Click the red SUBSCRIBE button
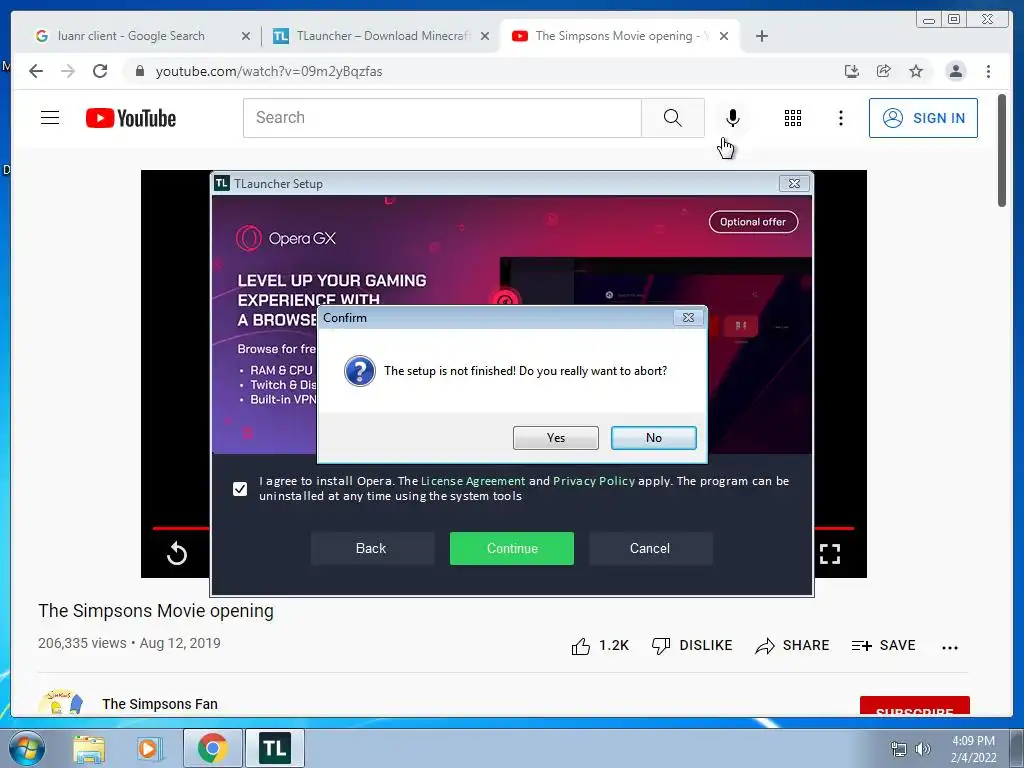This screenshot has height=768, width=1024. point(914,706)
